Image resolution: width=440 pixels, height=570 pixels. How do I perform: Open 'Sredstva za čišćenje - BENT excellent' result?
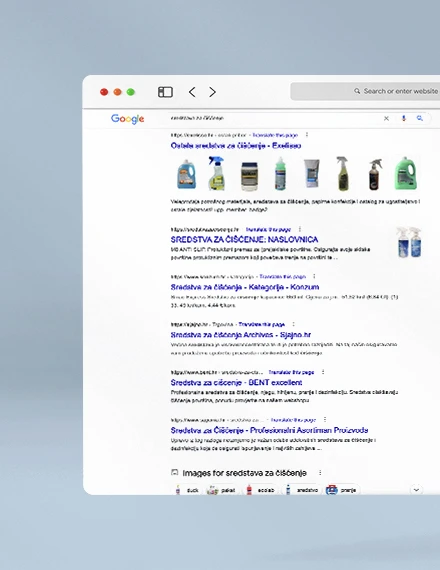pyautogui.click(x=236, y=382)
